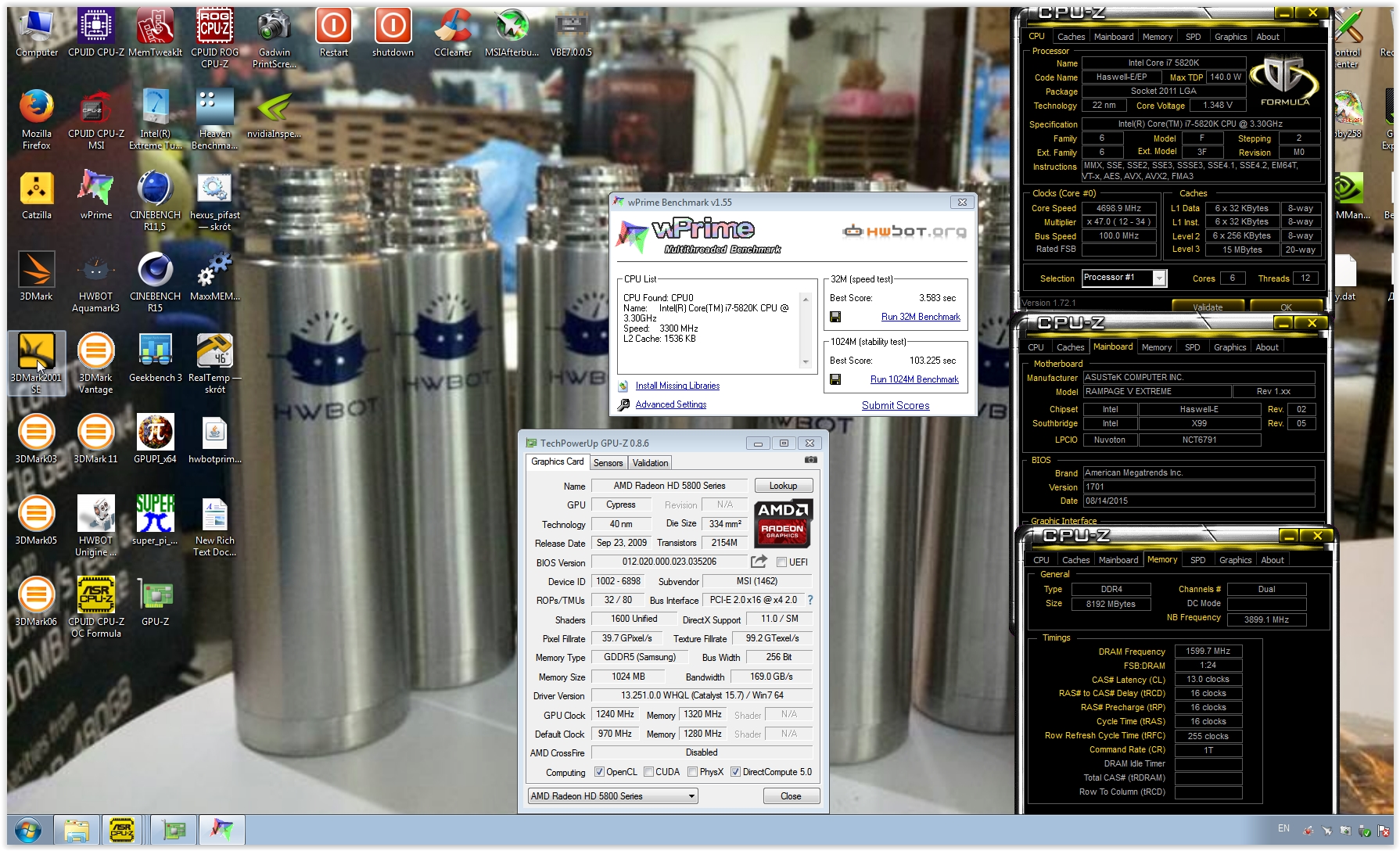Click Run 32M Benchmark link

[x=921, y=317]
